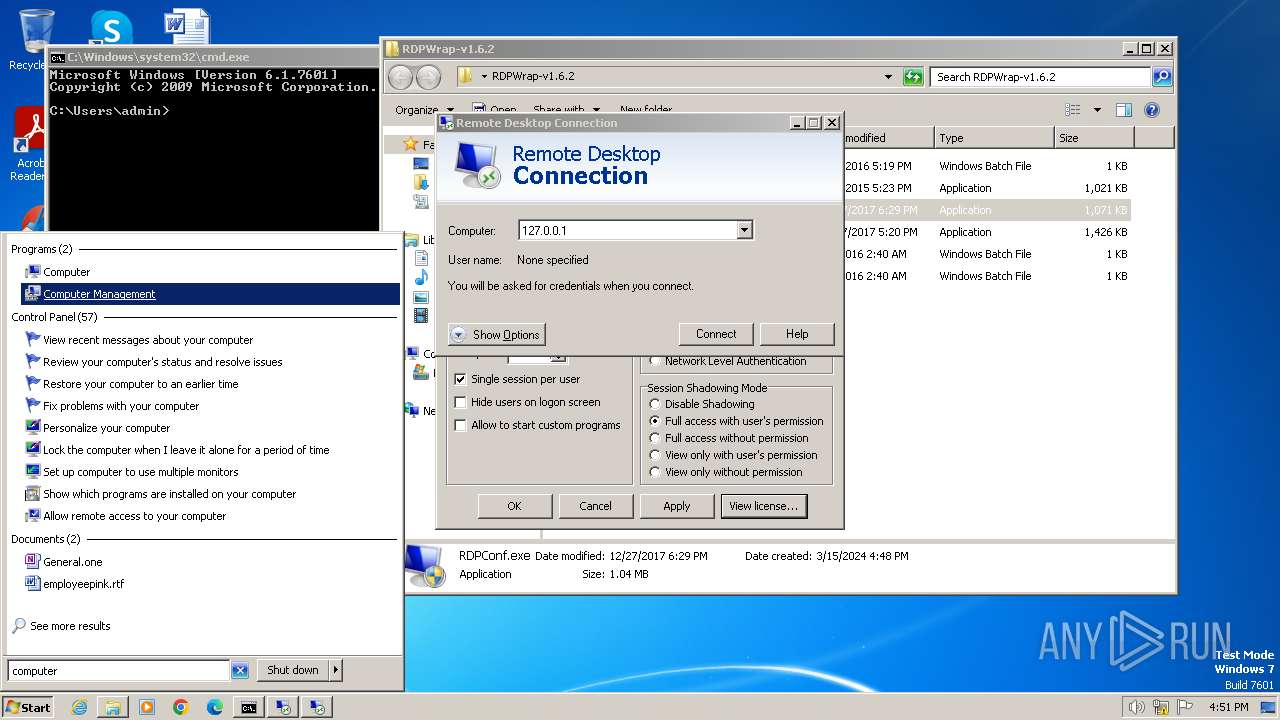Viewport: 1280px width, 720px height.
Task: Click the Explorer back navigation arrow
Action: pyautogui.click(x=400, y=77)
